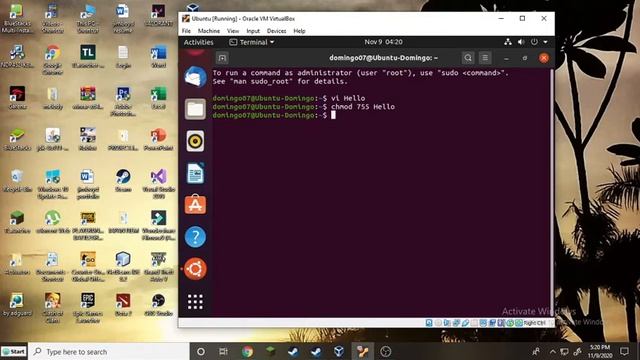640x360 pixels.
Task: Select the PowerPoint desktop shortcut
Action: click(x=158, y=139)
